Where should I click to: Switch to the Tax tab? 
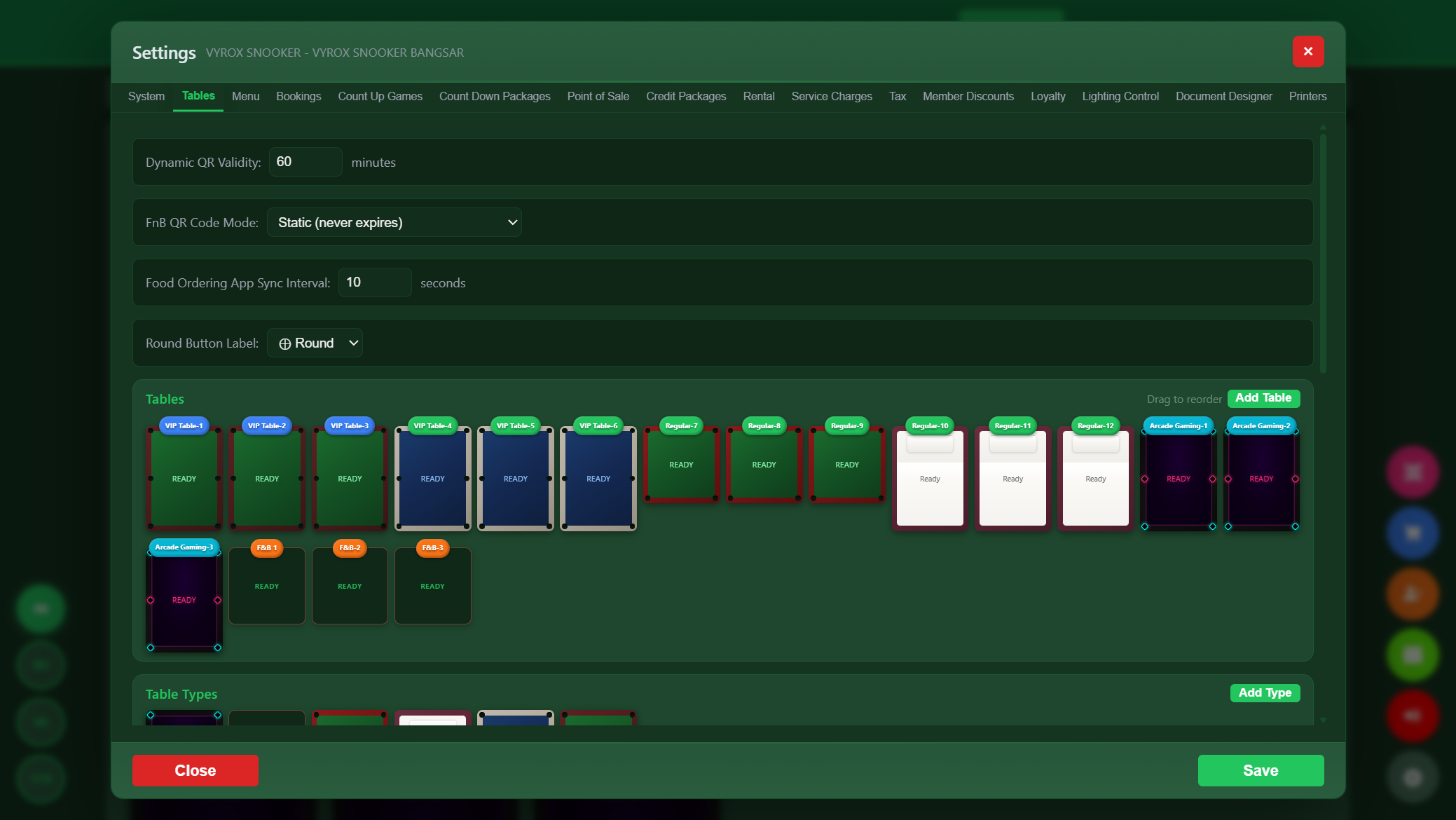pyautogui.click(x=898, y=97)
